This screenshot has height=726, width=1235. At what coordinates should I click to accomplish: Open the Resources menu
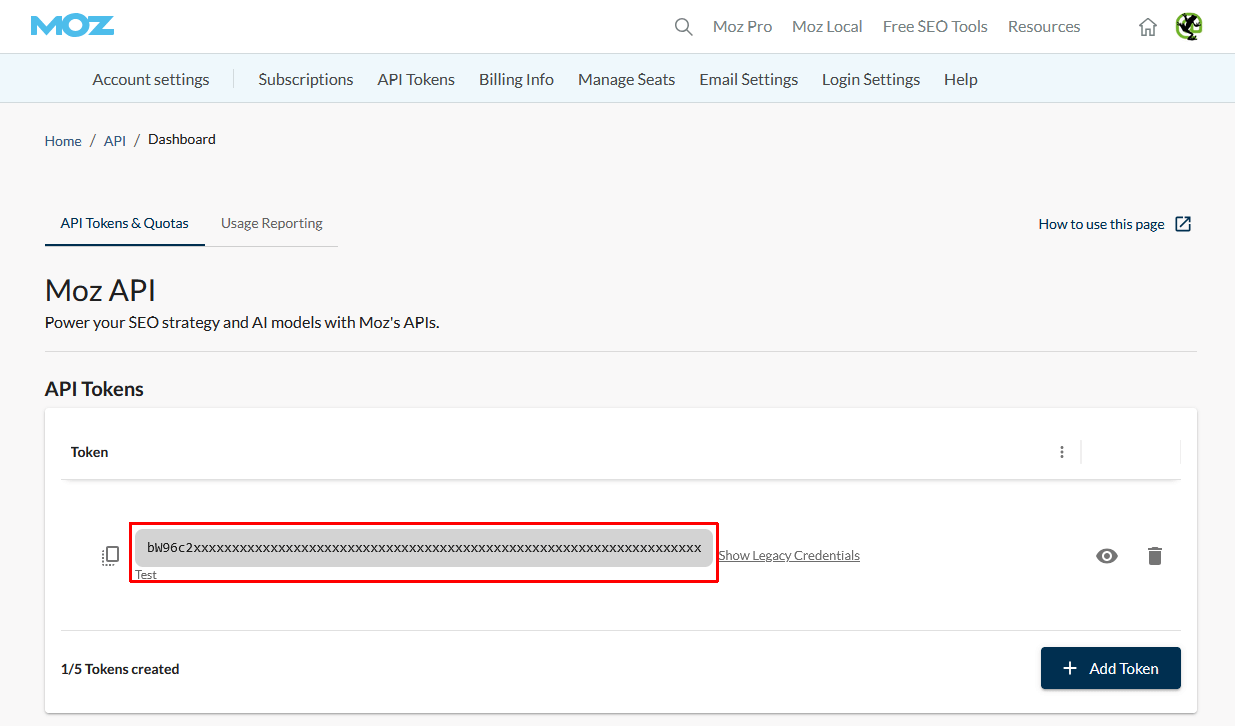[1044, 27]
